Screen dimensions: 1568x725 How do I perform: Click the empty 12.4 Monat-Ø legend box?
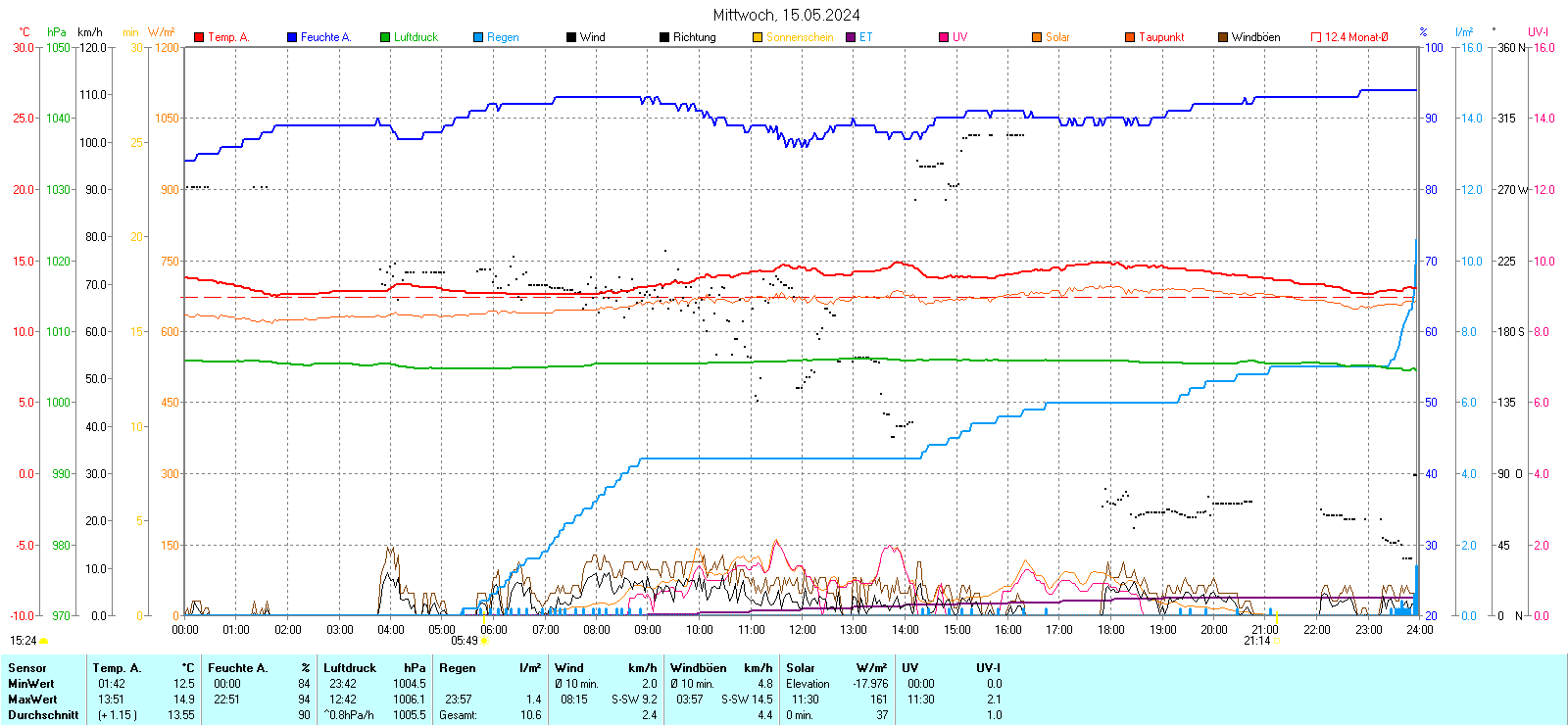(x=1316, y=37)
